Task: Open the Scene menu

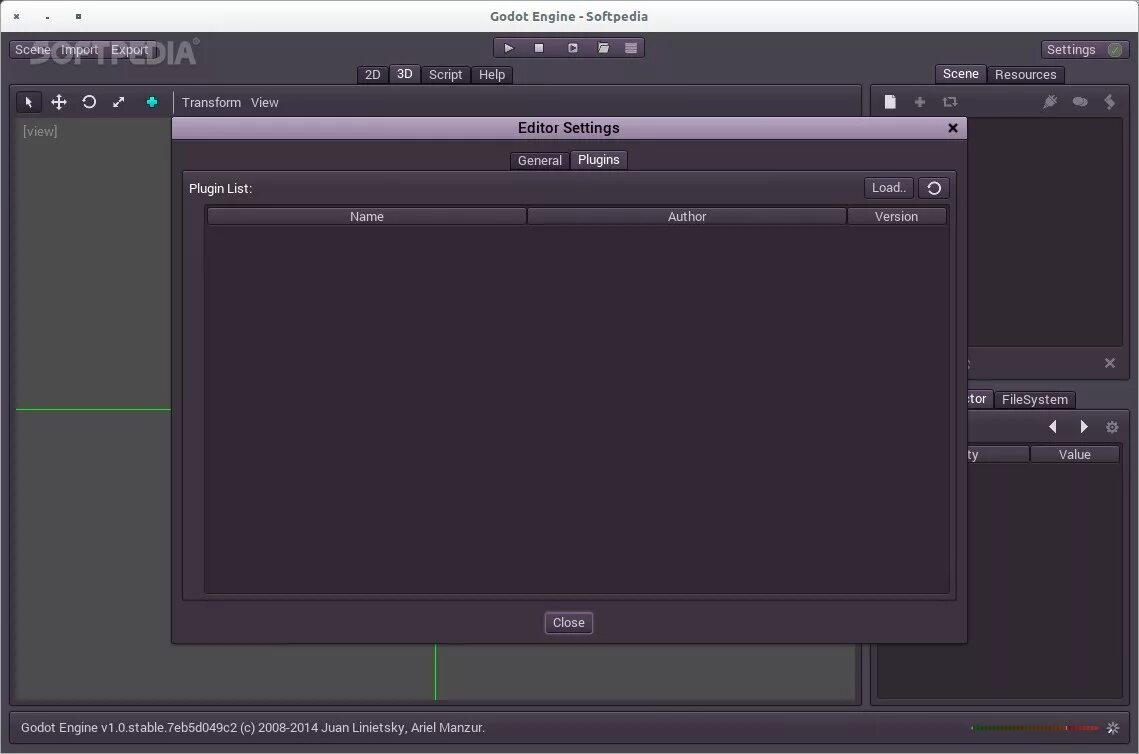Action: (33, 49)
